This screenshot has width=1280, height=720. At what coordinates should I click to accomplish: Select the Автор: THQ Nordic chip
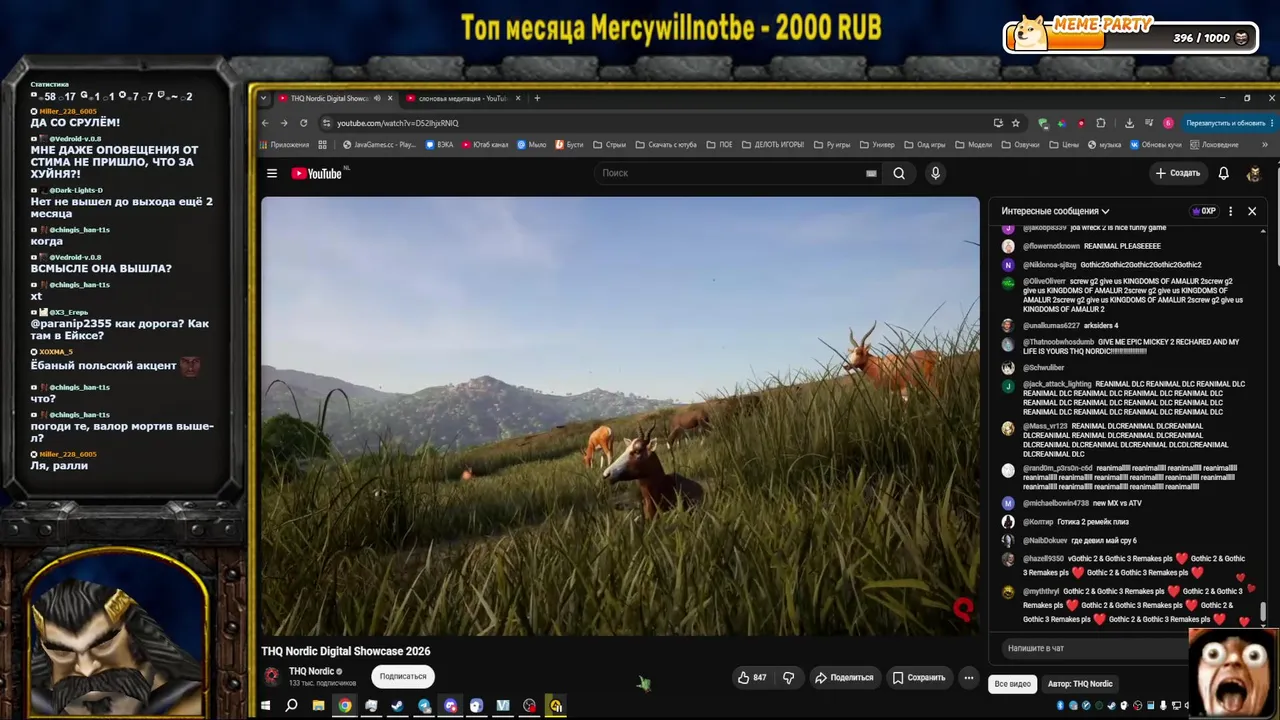coord(1080,684)
